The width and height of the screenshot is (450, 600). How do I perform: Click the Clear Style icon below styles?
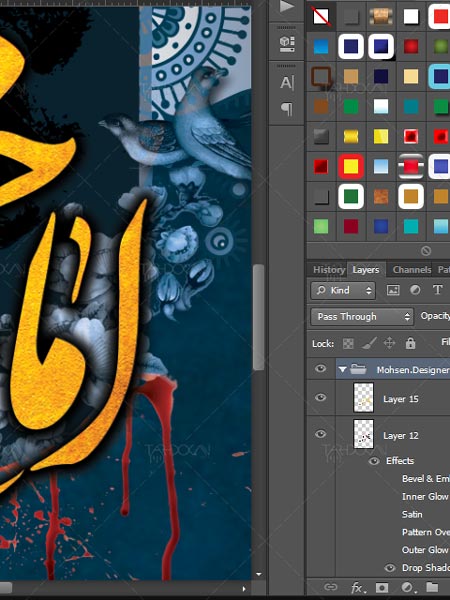[426, 251]
